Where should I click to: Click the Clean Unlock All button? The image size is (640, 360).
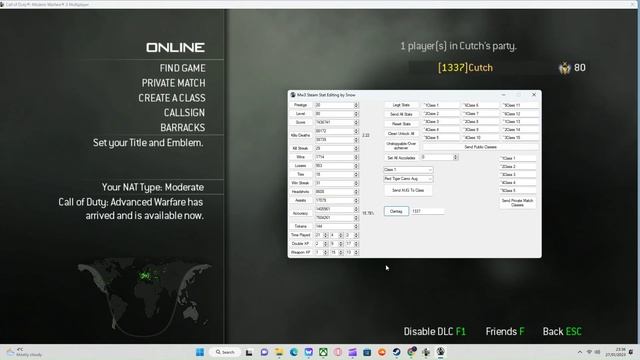click(x=401, y=133)
